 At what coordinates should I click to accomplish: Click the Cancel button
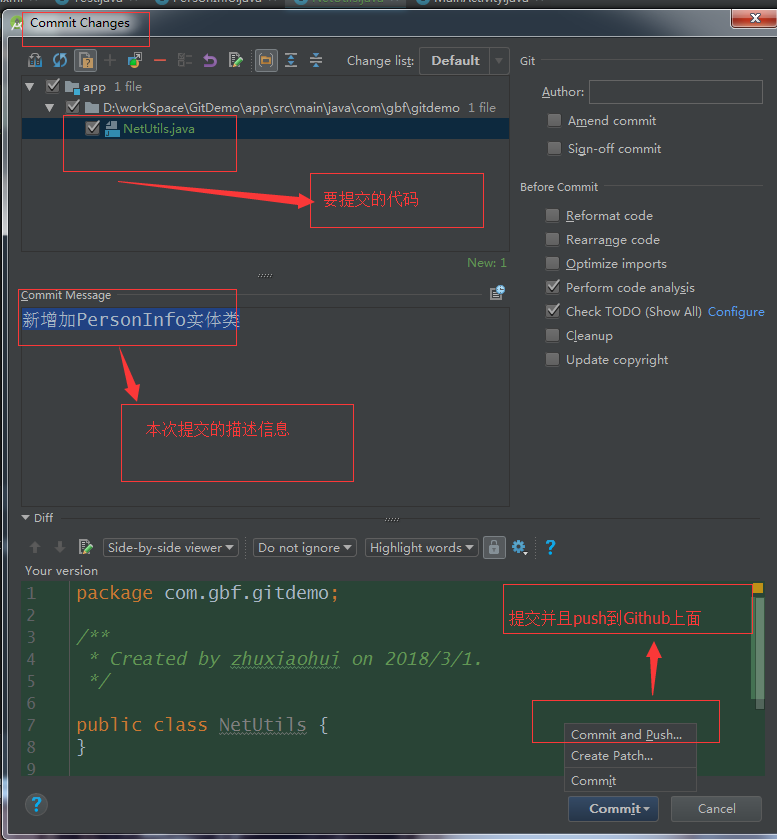[716, 809]
